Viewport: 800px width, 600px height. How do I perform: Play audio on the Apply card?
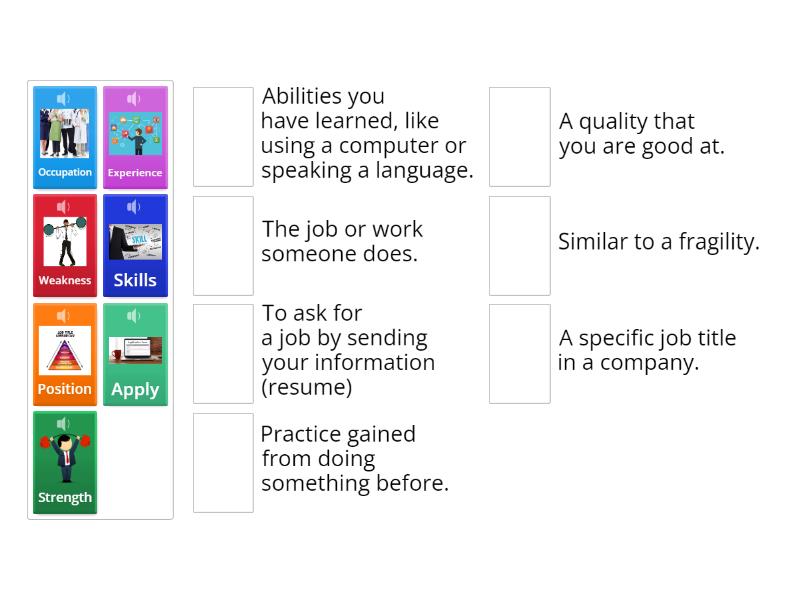(135, 314)
